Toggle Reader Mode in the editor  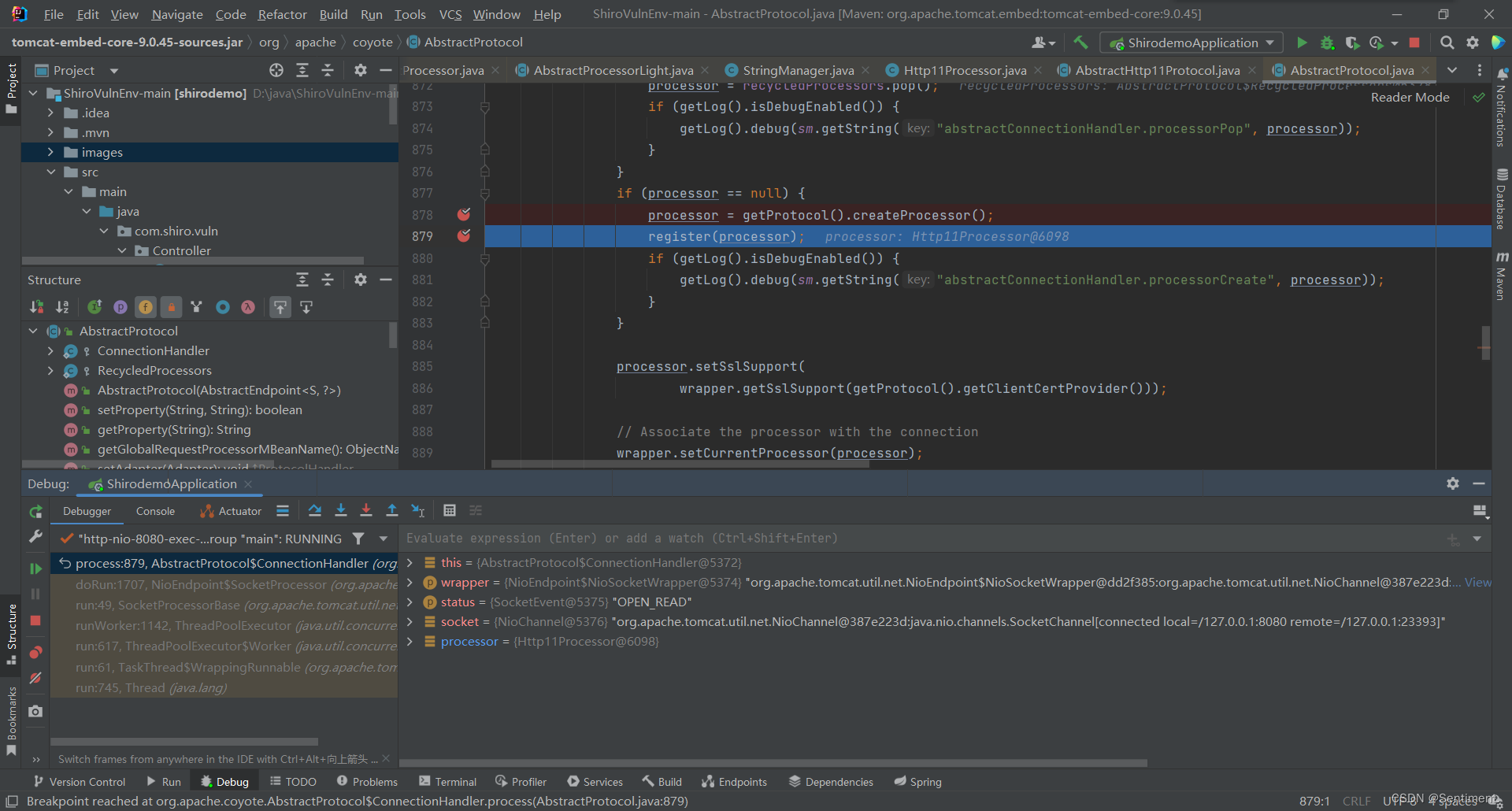click(1410, 97)
